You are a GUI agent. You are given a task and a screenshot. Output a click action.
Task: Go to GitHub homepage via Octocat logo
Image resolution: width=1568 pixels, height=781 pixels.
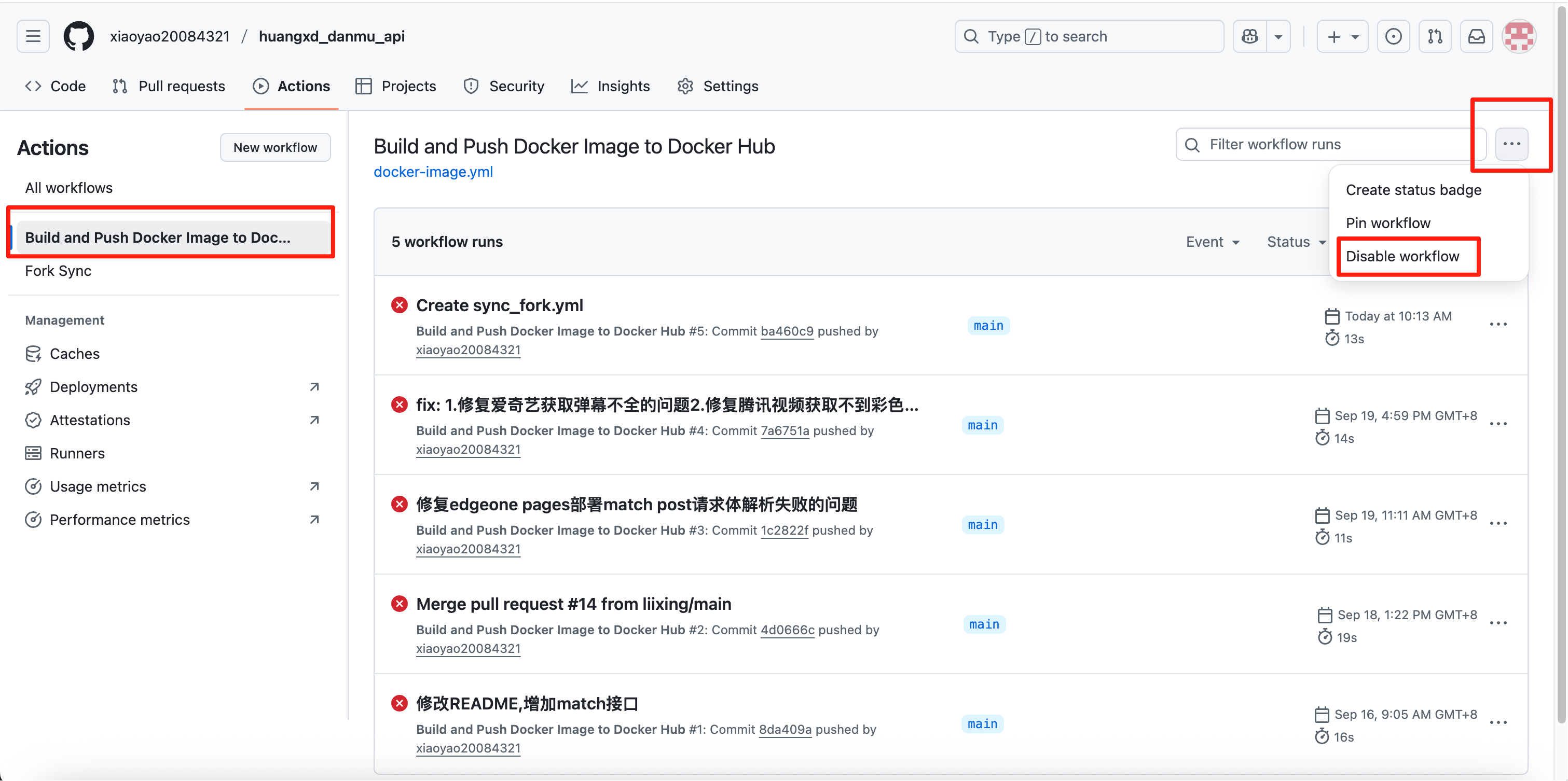pos(79,36)
